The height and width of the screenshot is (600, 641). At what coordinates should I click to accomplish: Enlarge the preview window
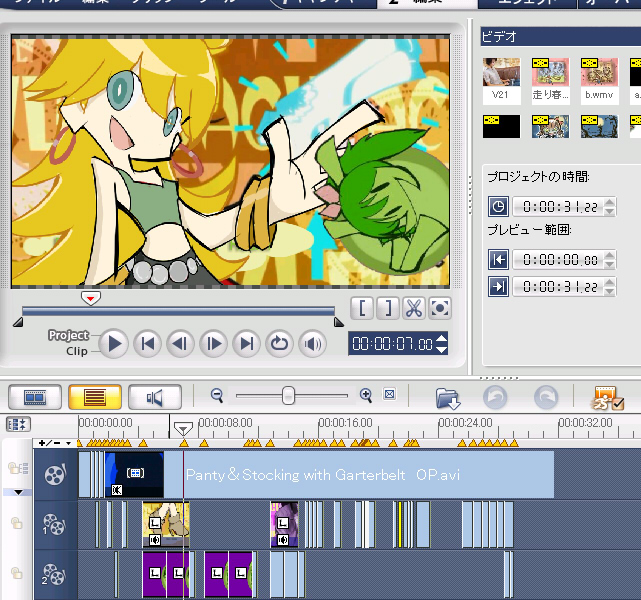pos(439,308)
